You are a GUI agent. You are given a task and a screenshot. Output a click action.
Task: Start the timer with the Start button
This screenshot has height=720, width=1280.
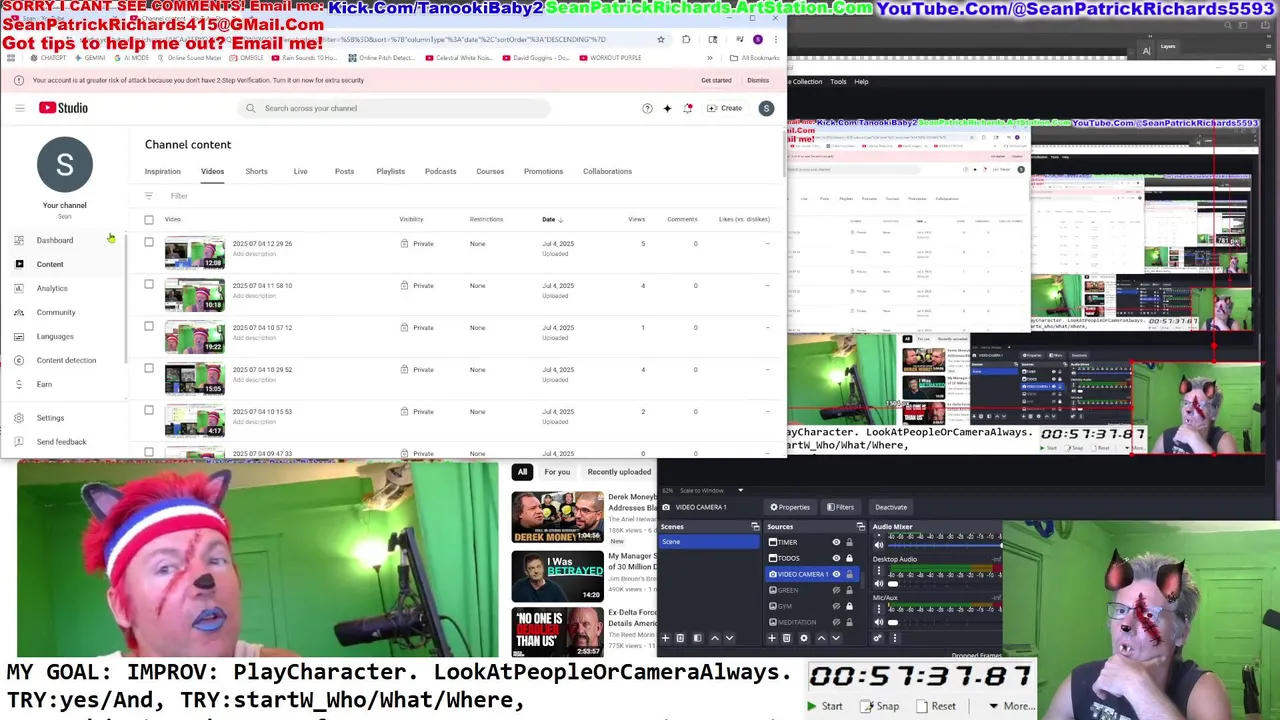click(825, 706)
